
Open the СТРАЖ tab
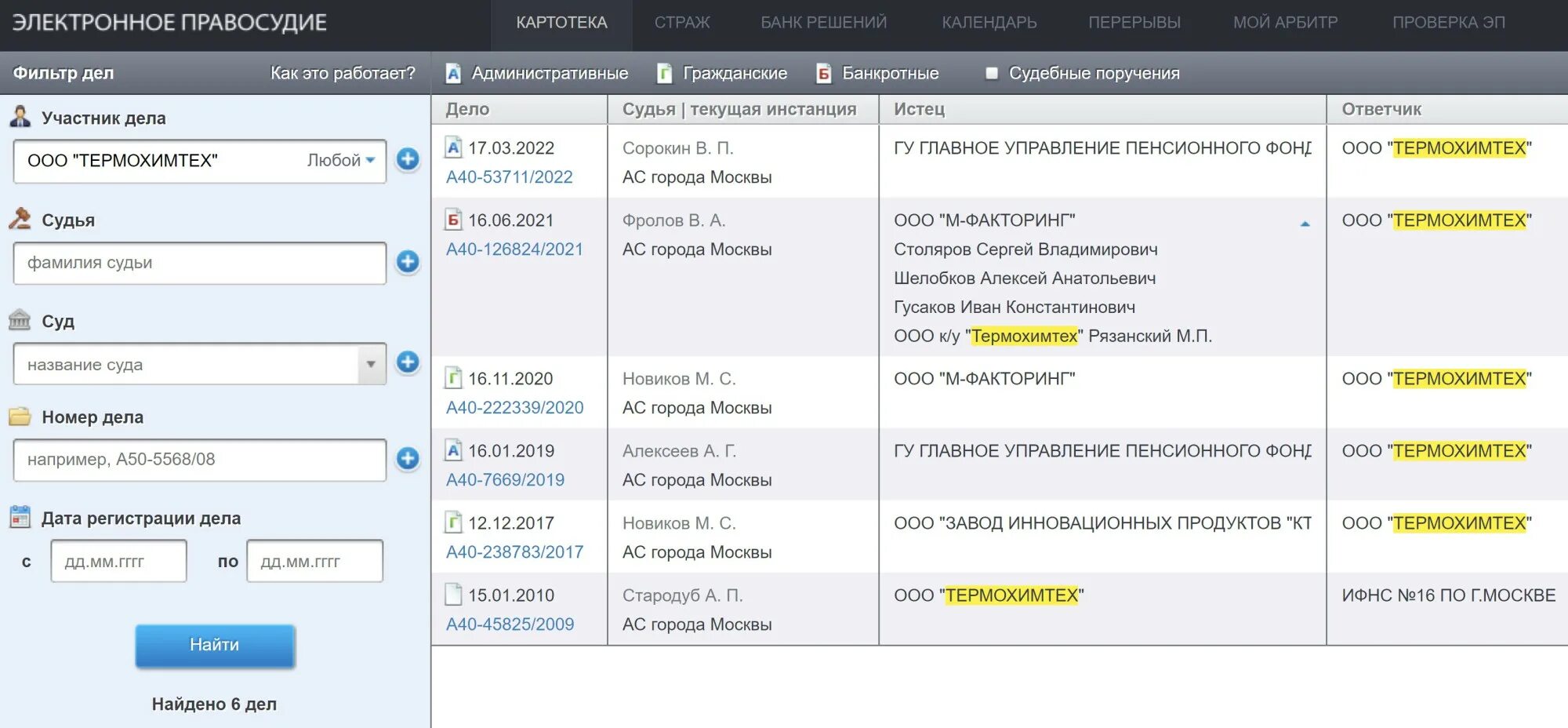click(x=682, y=23)
